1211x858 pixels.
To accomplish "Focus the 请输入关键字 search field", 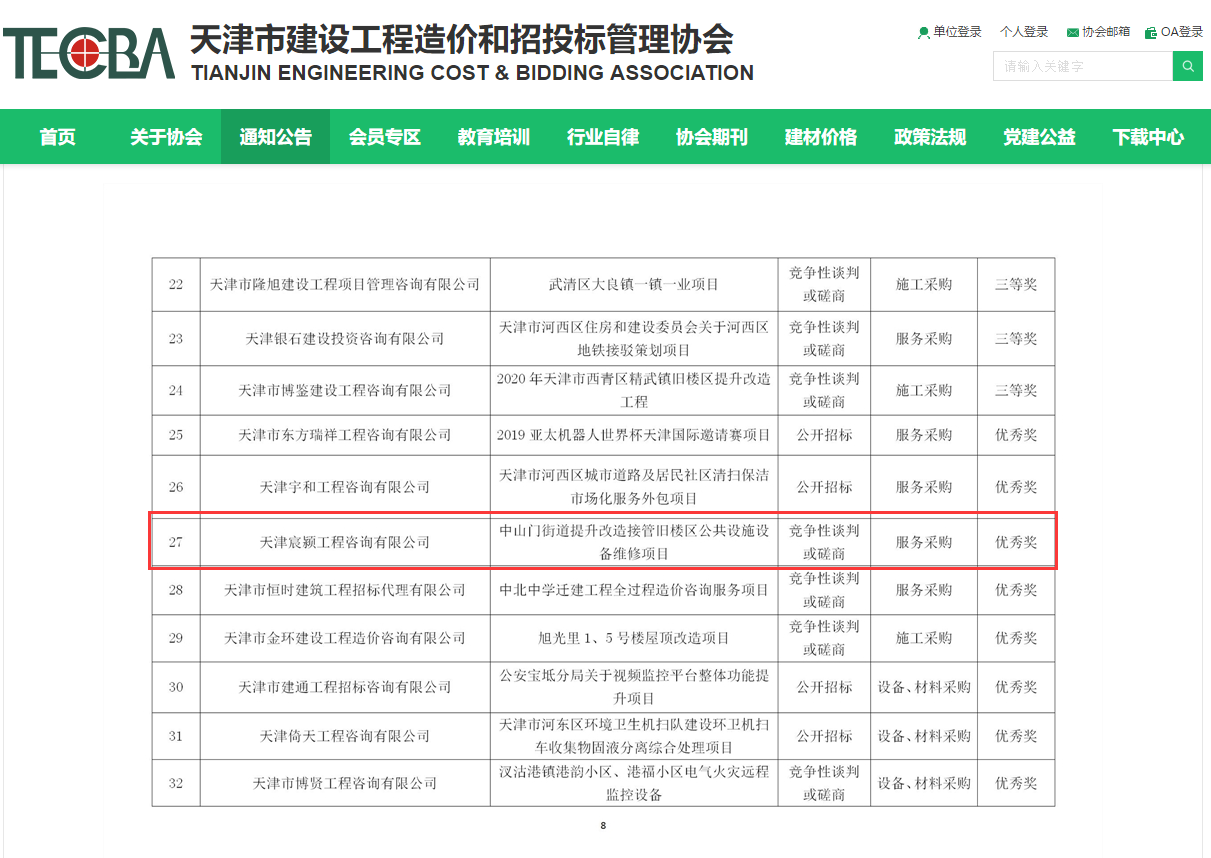I will pos(1083,66).
